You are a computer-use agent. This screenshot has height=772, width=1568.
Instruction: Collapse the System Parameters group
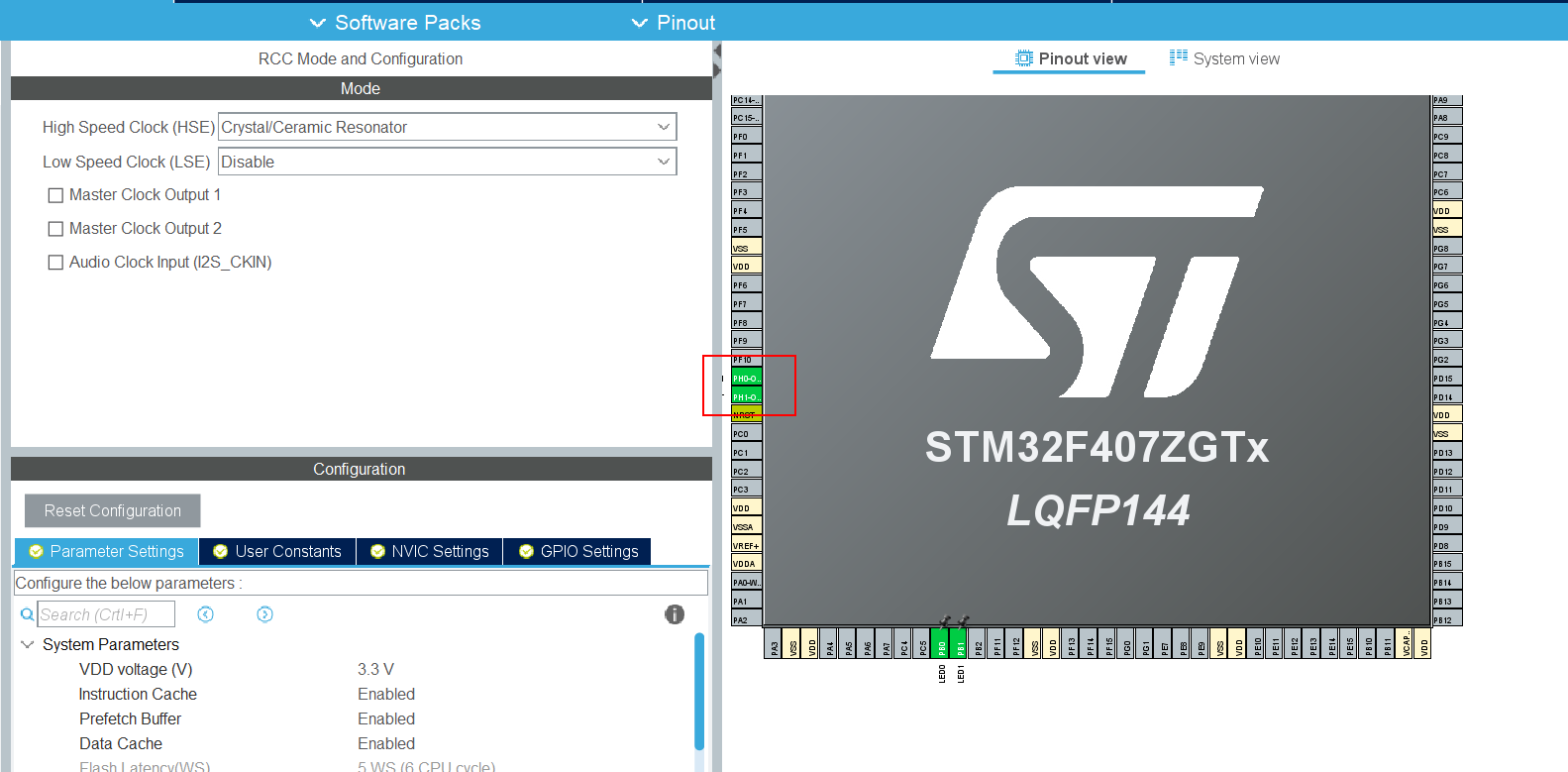(x=28, y=644)
